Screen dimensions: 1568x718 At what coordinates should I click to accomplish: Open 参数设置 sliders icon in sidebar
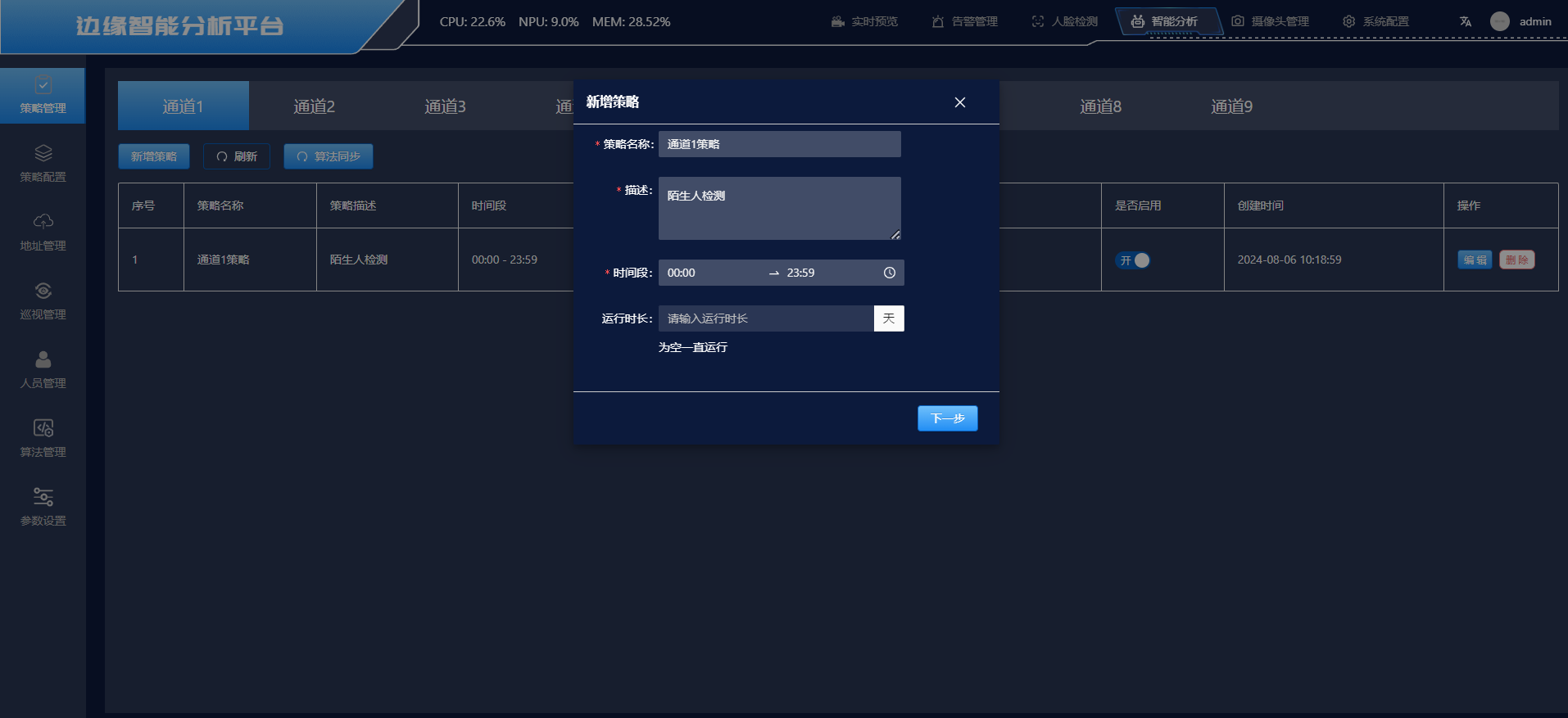click(43, 497)
